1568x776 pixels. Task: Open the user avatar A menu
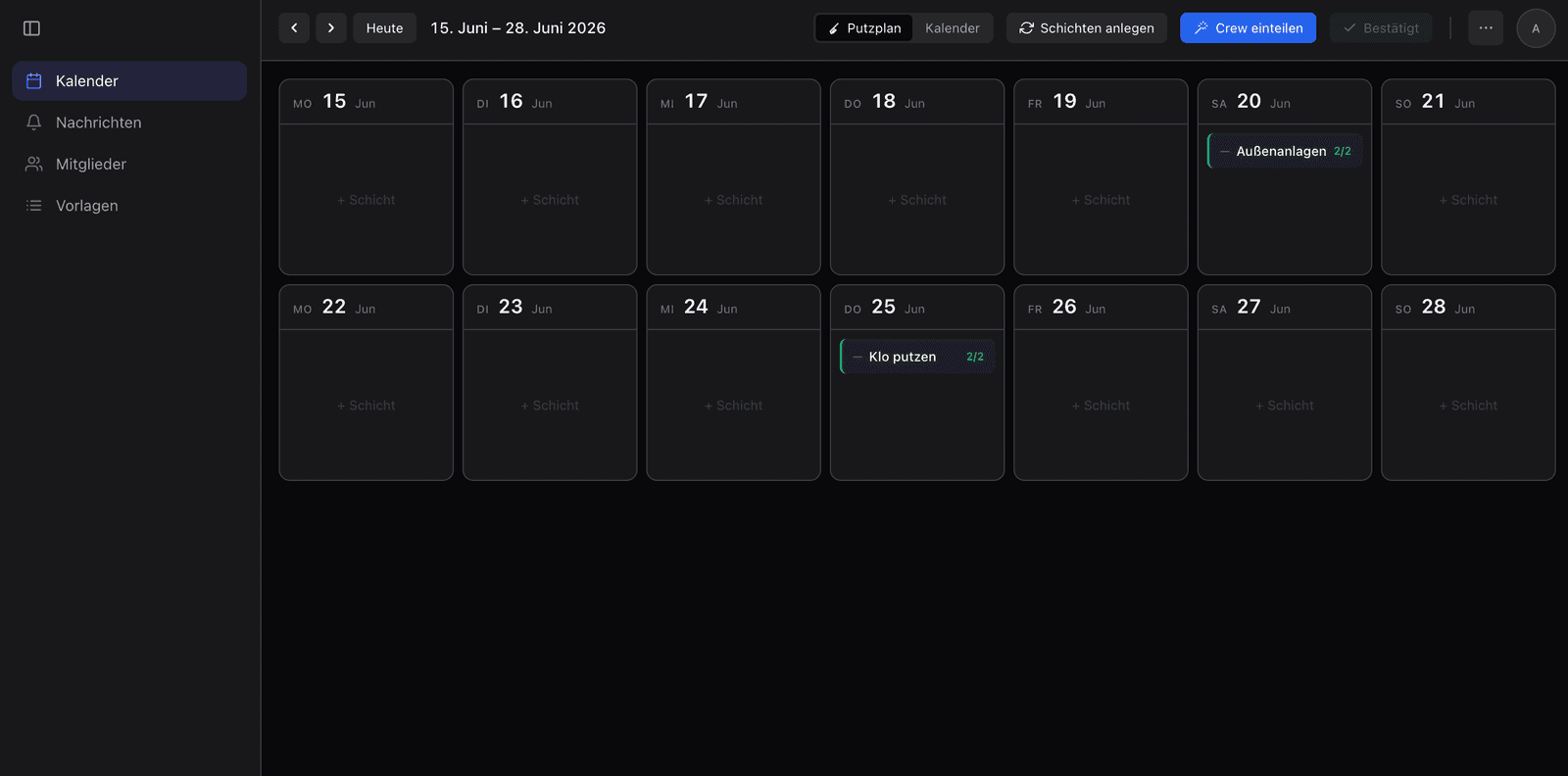point(1536,28)
